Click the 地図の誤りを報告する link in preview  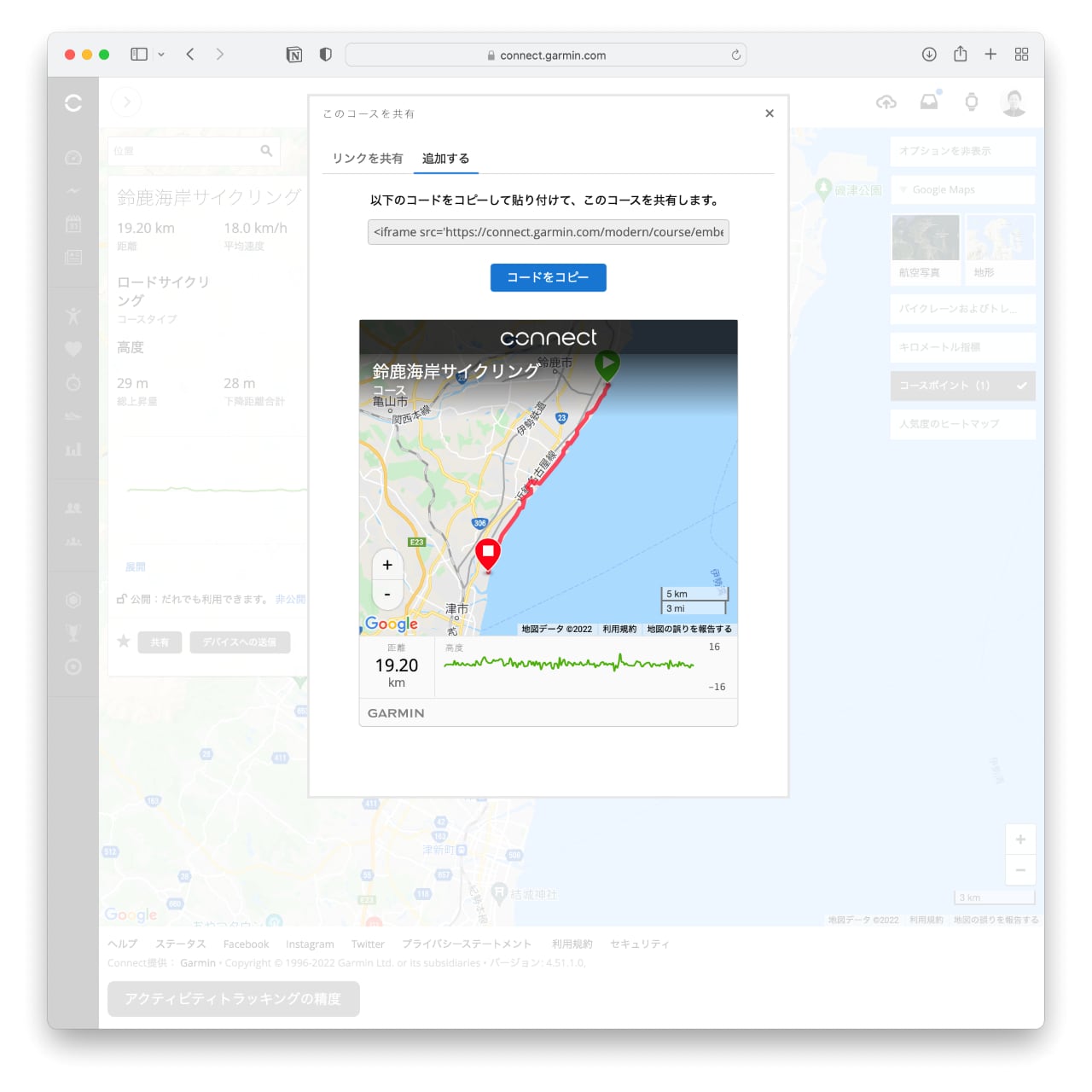coord(688,629)
